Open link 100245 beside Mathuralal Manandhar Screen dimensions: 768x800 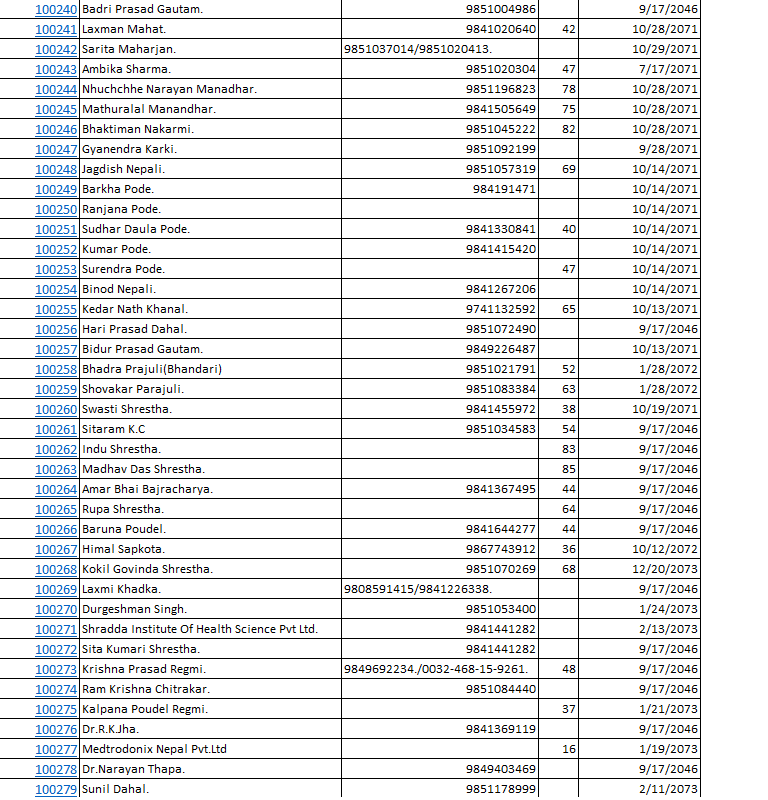56,109
